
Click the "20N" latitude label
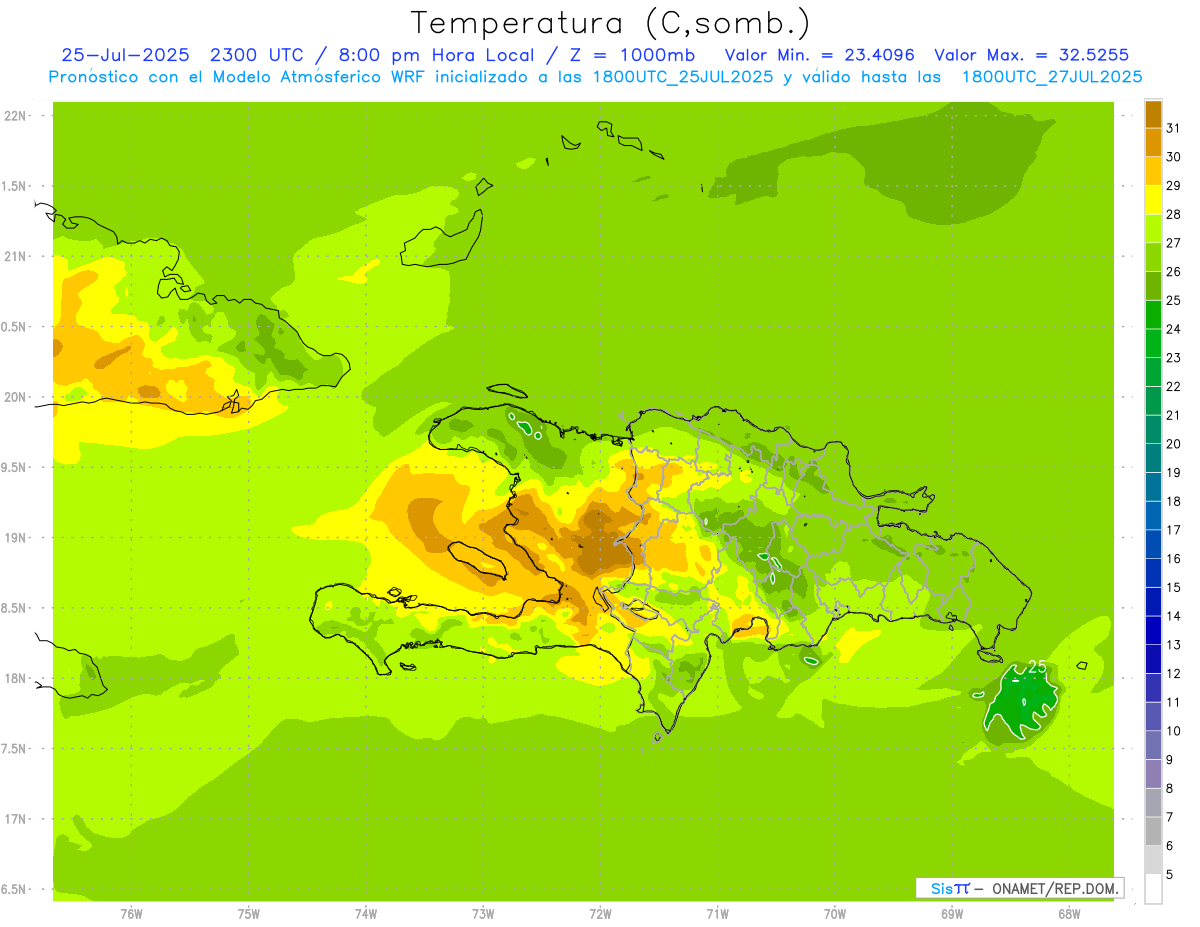click(17, 397)
